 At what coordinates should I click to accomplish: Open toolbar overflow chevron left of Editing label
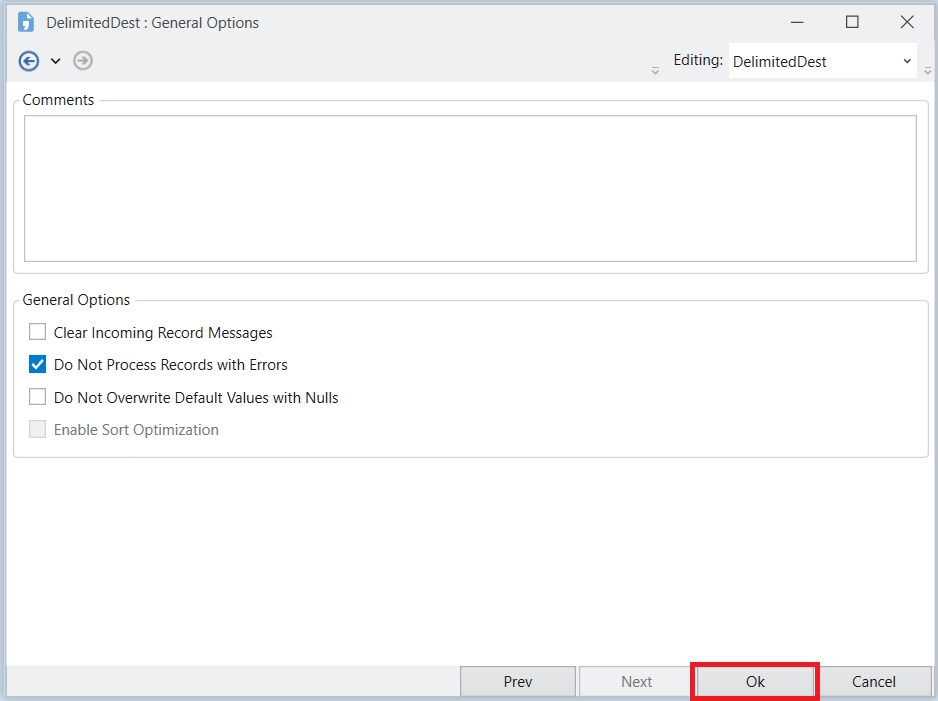[x=655, y=70]
